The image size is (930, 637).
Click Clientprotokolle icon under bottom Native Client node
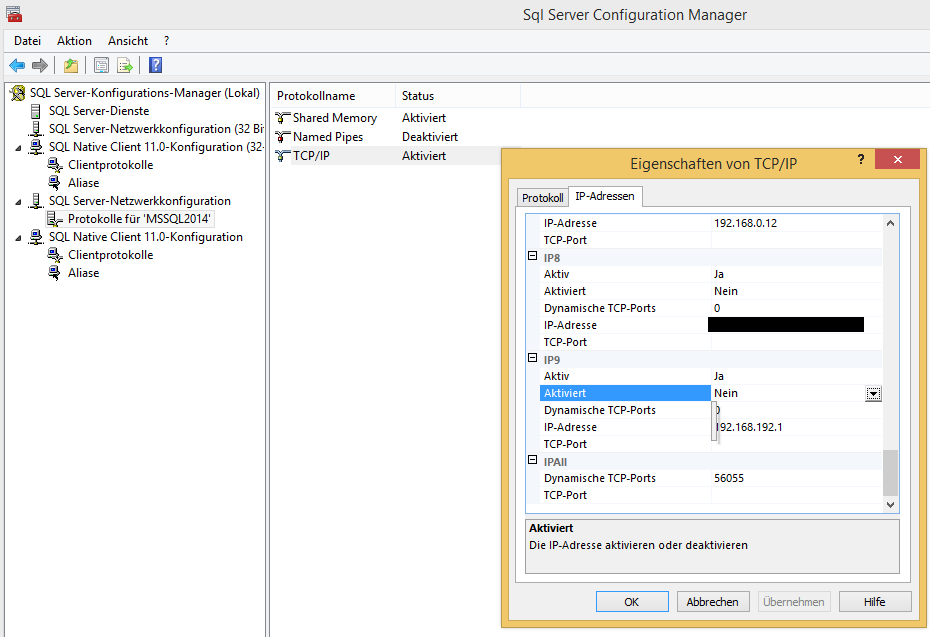point(55,255)
